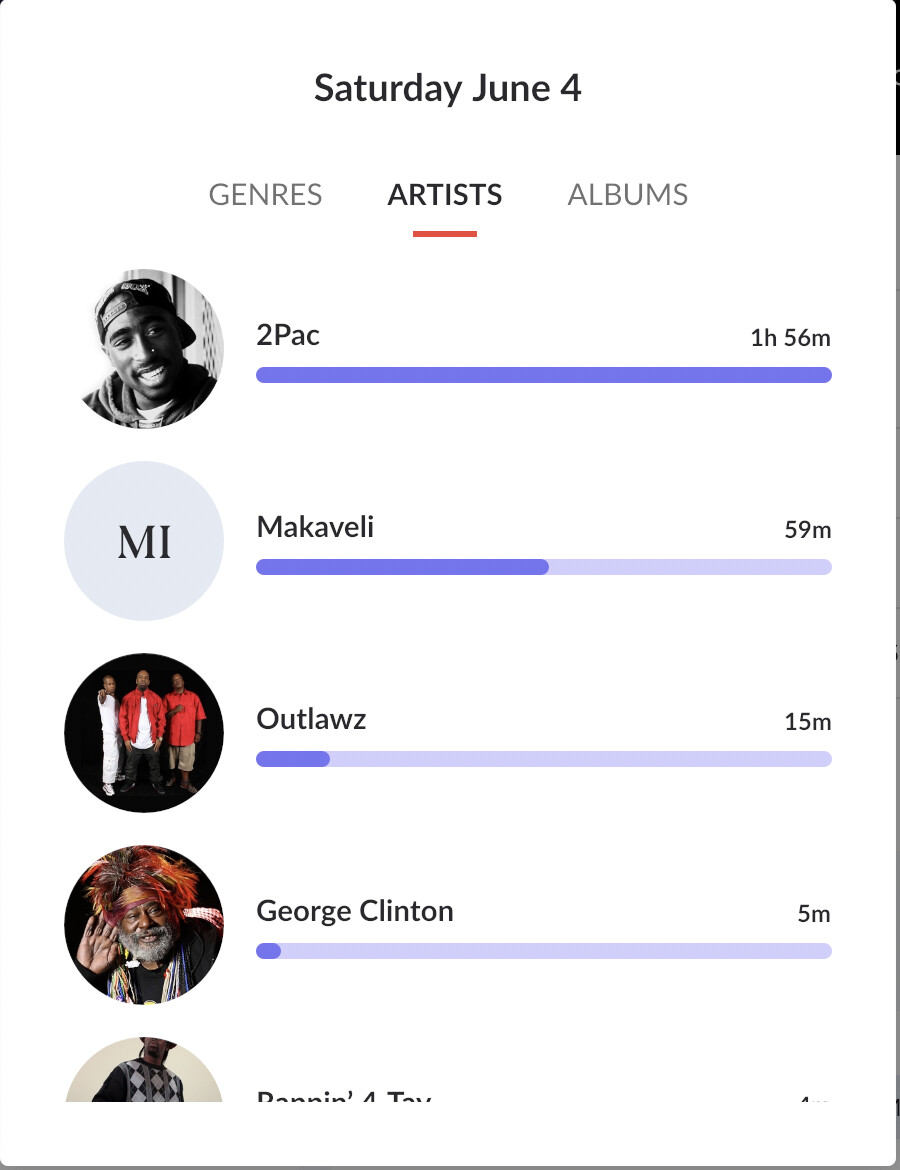The image size is (900, 1170).
Task: Select the ARTISTS tab
Action: pos(445,195)
